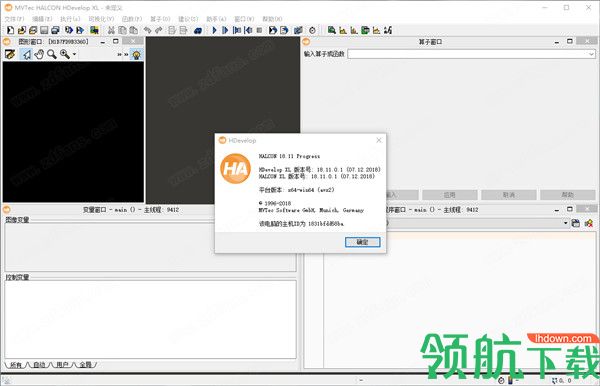Click the Save Program diskette icon
The width and height of the screenshot is (600, 386).
pyautogui.click(x=44, y=30)
